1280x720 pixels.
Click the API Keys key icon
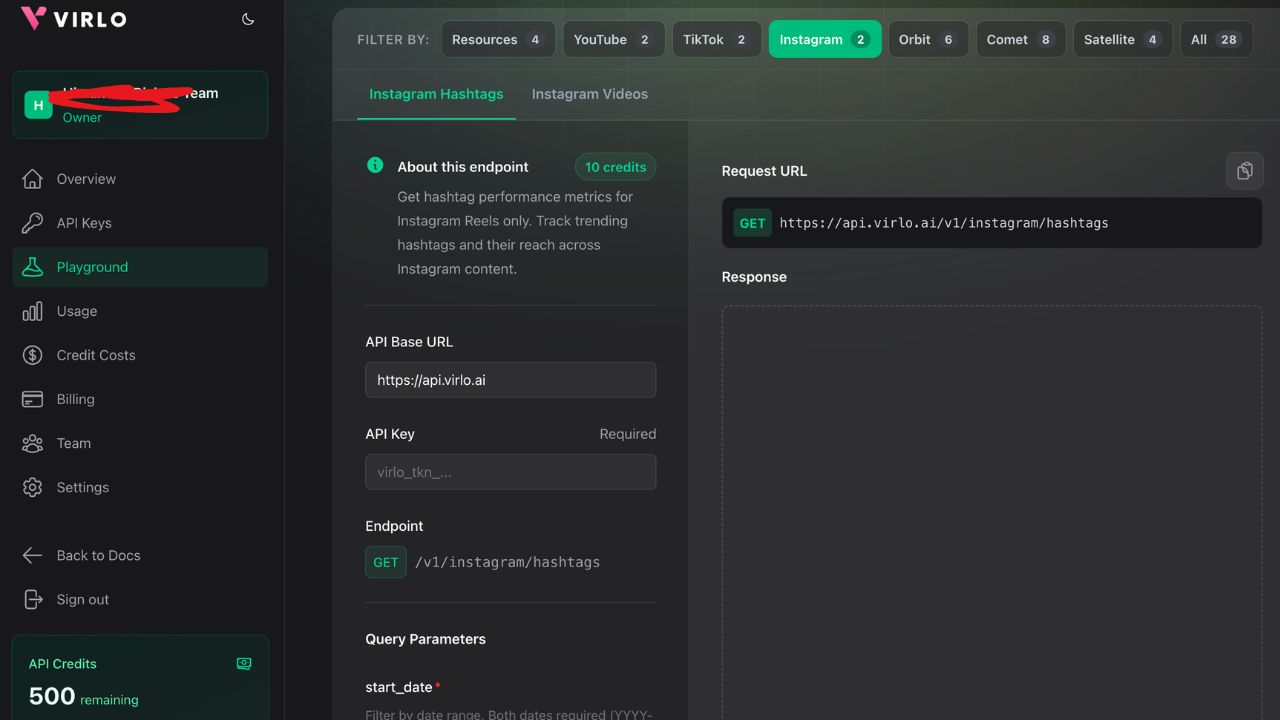pos(33,223)
